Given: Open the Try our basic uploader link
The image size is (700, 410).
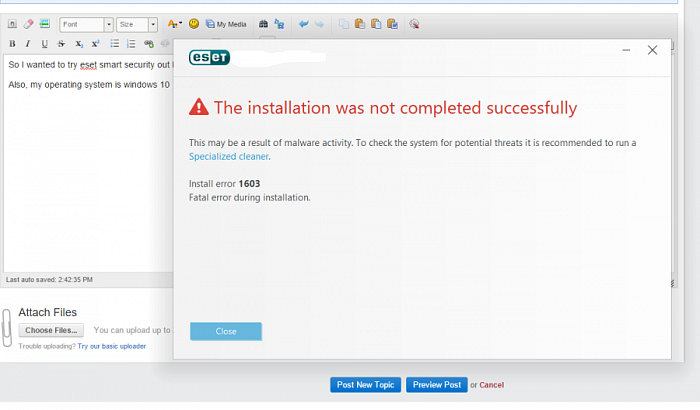Looking at the screenshot, I should 112,346.
